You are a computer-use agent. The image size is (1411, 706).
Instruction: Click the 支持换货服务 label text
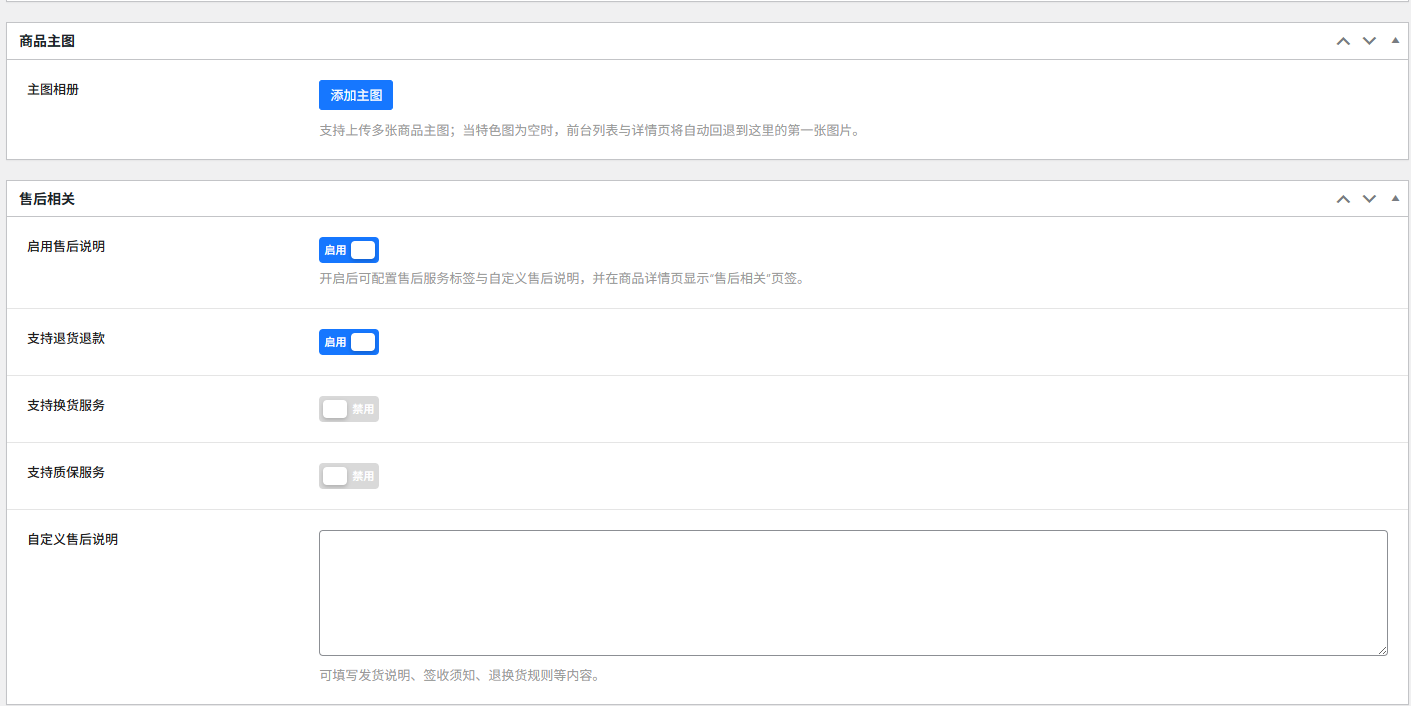click(66, 405)
